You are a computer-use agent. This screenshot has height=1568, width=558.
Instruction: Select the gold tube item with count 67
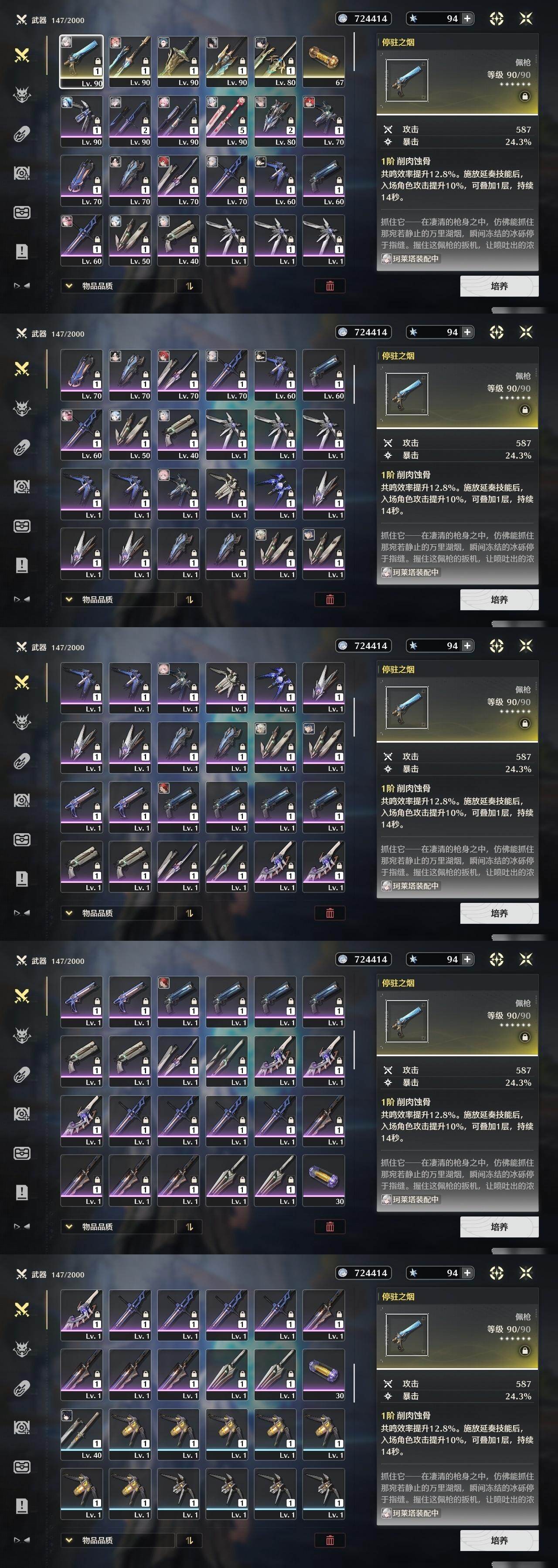pyautogui.click(x=323, y=61)
